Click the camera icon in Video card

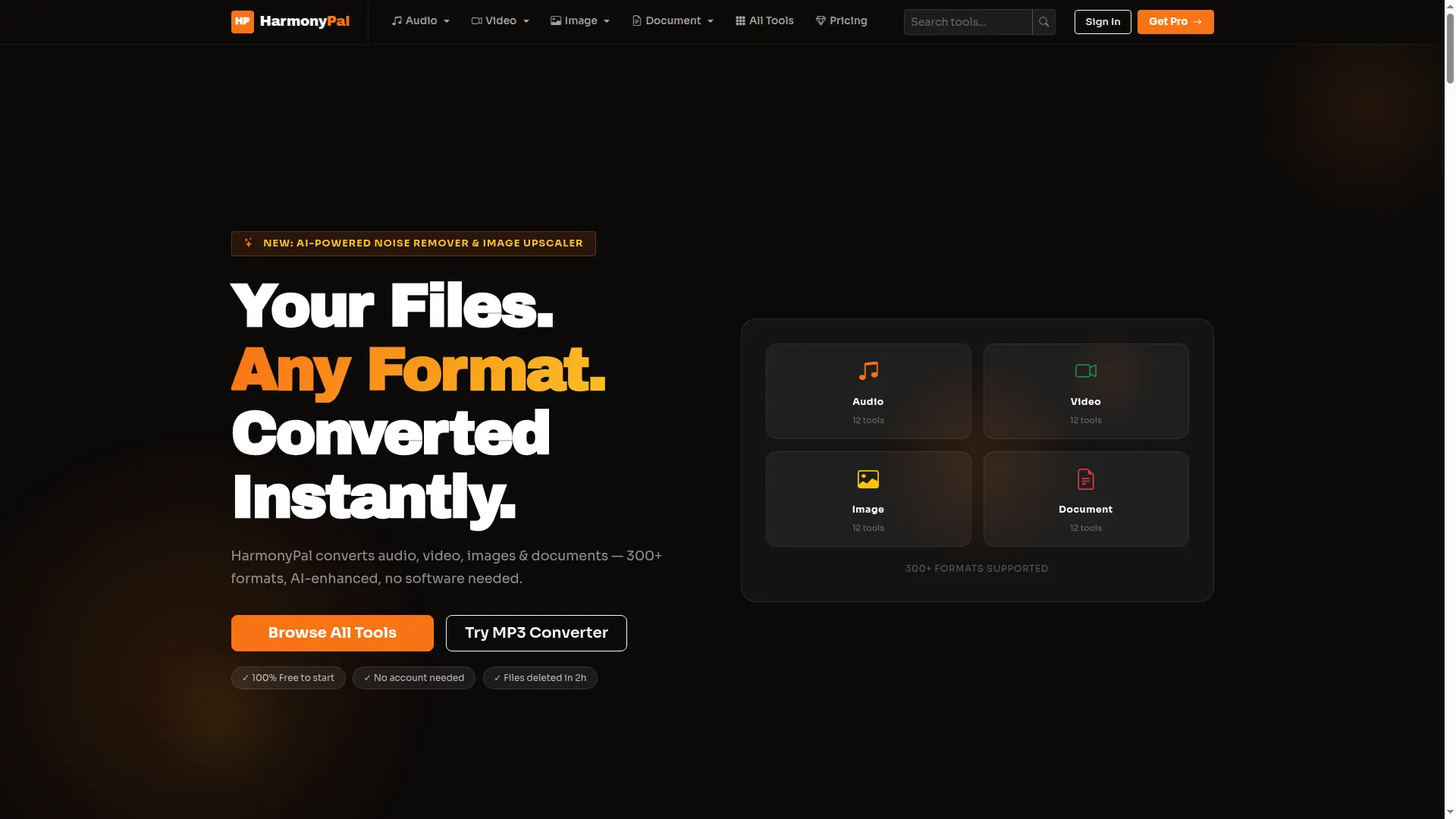tap(1086, 371)
